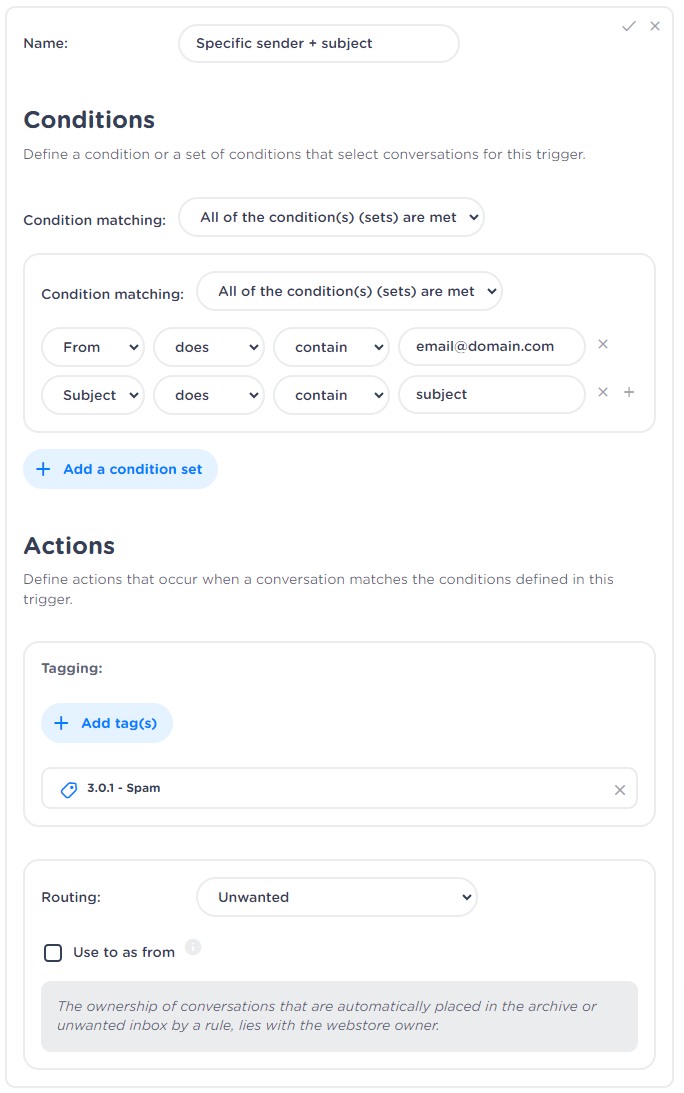Remove the From condition row
684x1093 pixels.
coord(603,344)
